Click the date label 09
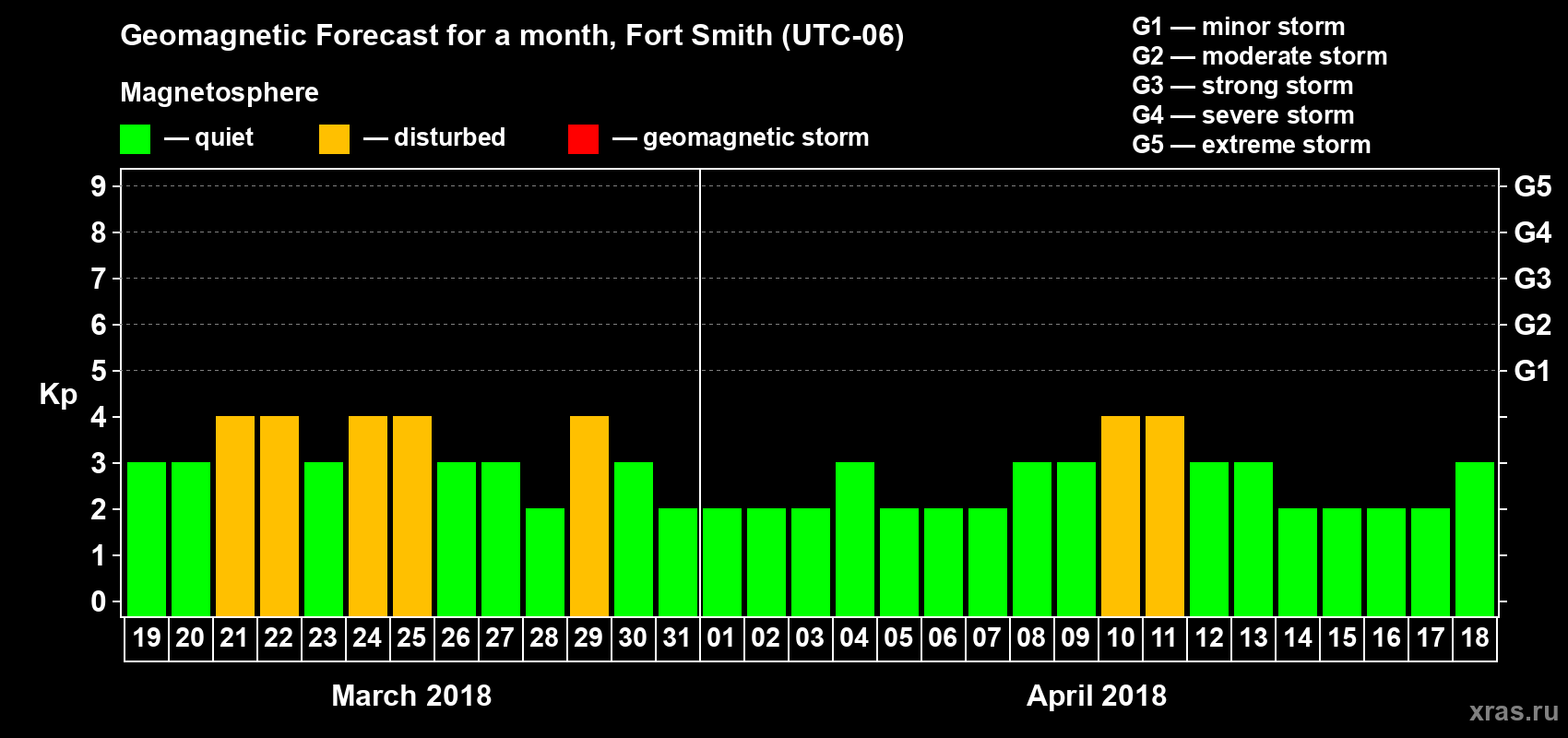 click(x=1075, y=637)
